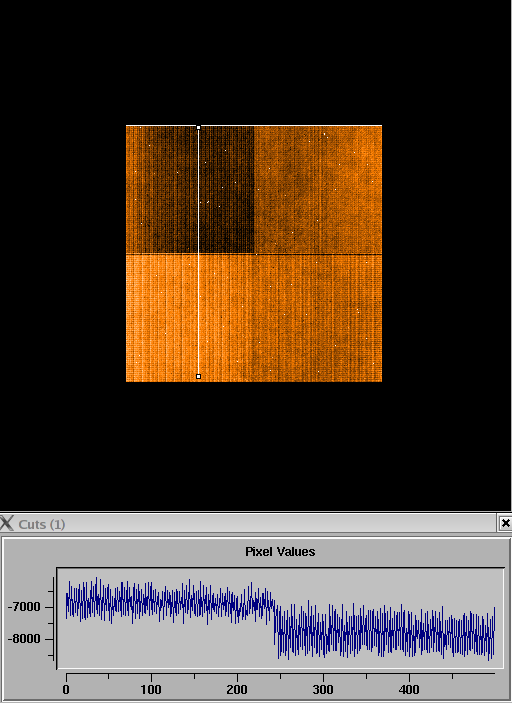Click the -7000 y-axis label
This screenshot has width=512, height=703.
click(24, 607)
